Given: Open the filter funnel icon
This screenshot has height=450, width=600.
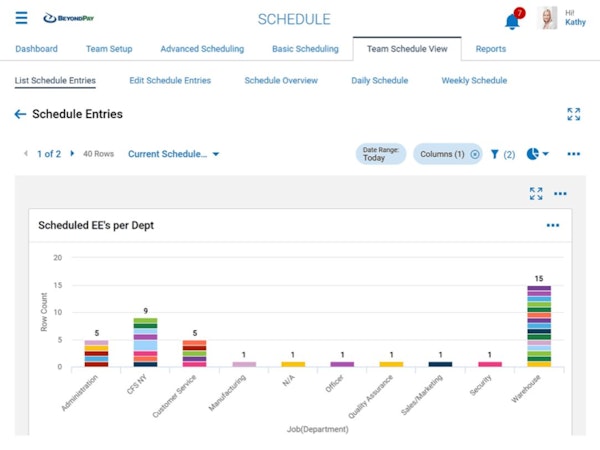Looking at the screenshot, I should point(495,154).
